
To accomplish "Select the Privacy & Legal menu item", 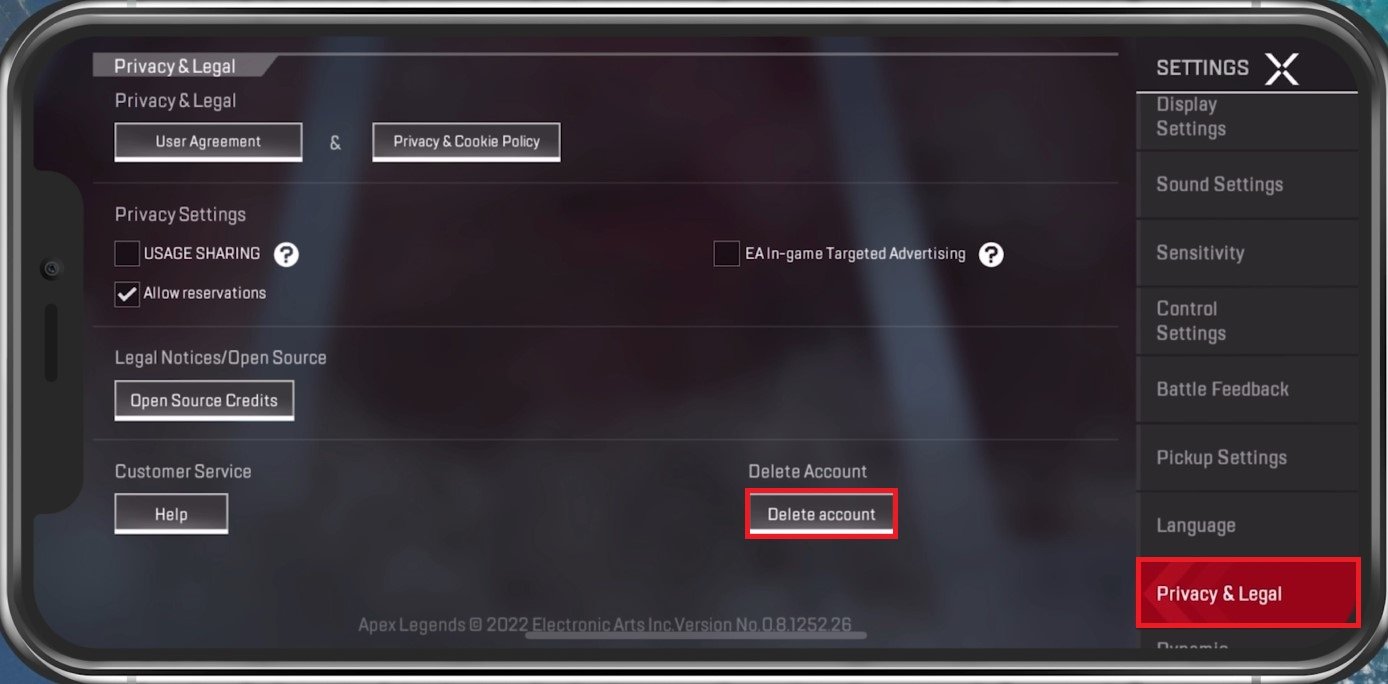I will tap(1248, 593).
